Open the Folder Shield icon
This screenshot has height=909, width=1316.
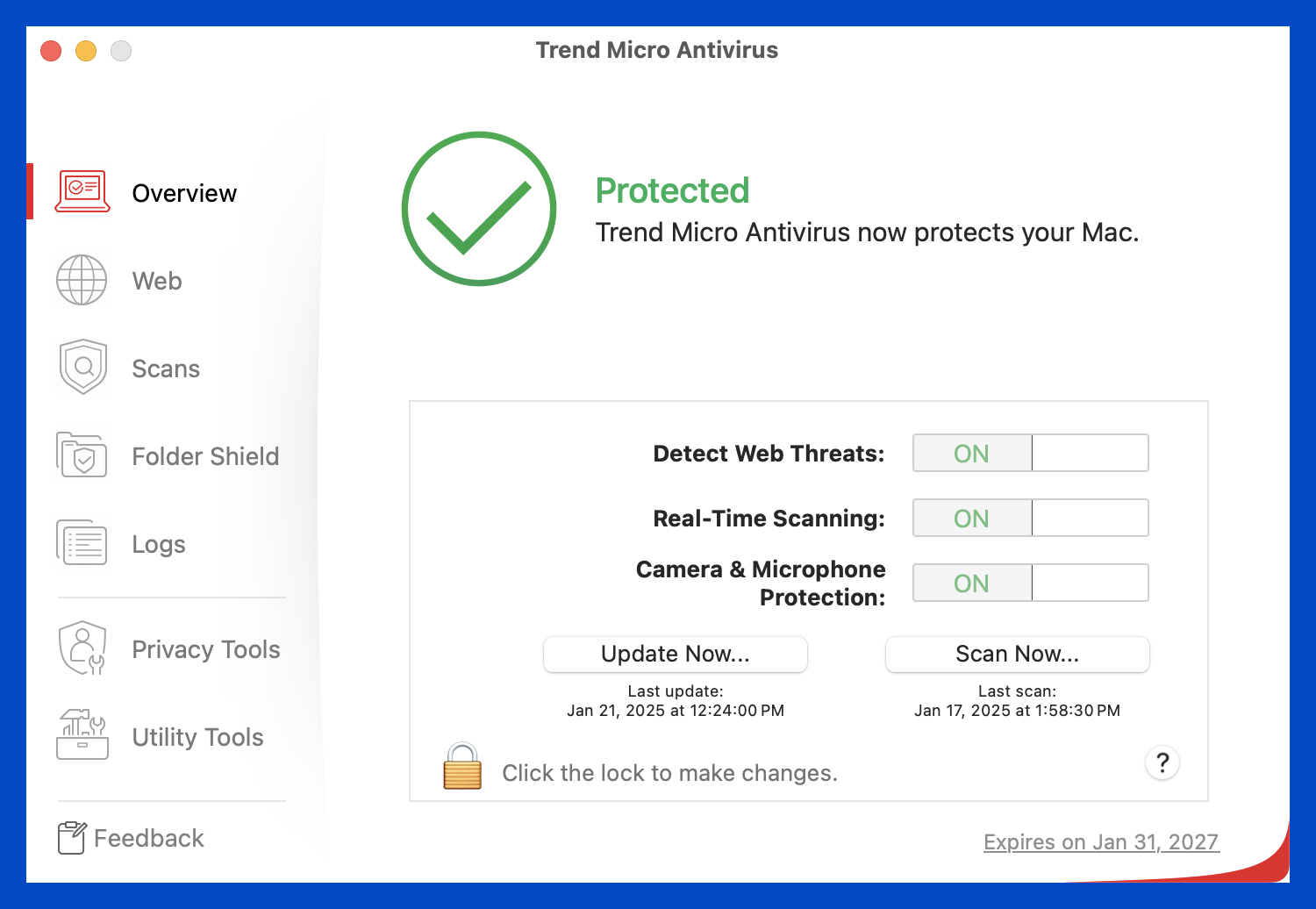(82, 455)
